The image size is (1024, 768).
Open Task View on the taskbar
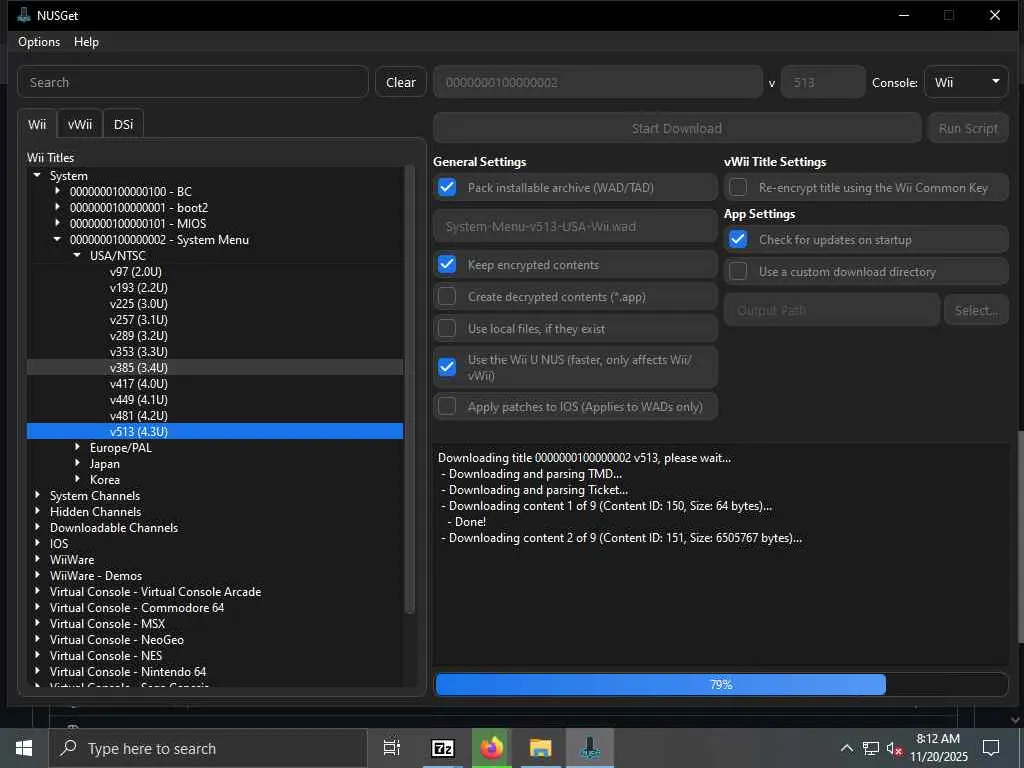(391, 748)
